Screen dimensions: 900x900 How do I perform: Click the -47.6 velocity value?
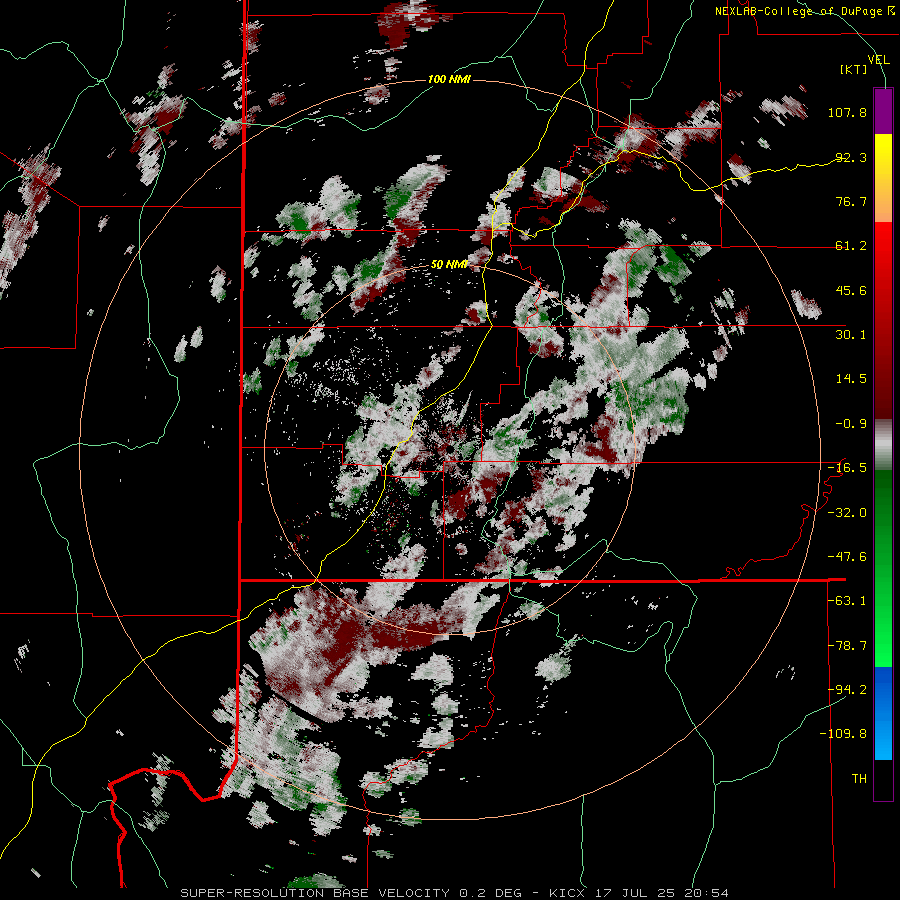point(847,557)
